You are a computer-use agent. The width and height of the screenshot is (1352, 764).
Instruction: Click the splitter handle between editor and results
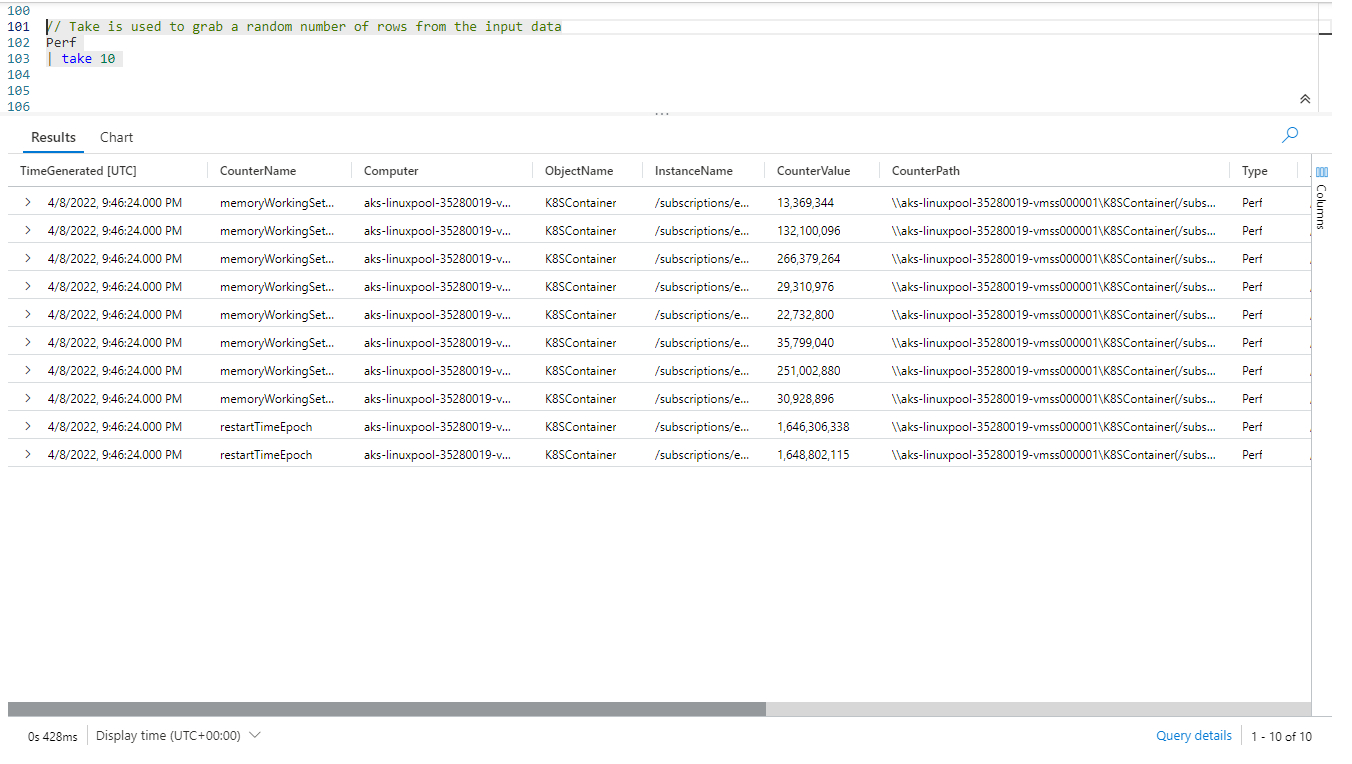tap(661, 114)
